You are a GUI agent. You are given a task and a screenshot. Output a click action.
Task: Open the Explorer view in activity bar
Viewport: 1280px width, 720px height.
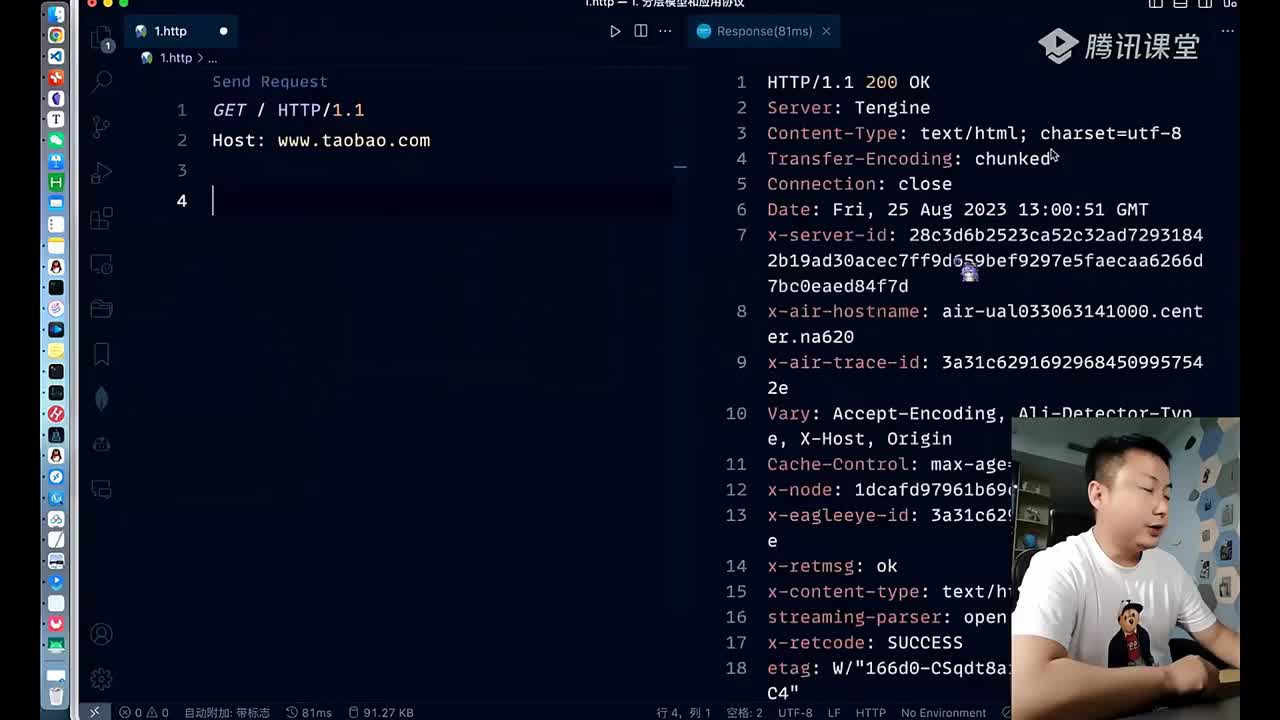[101, 38]
